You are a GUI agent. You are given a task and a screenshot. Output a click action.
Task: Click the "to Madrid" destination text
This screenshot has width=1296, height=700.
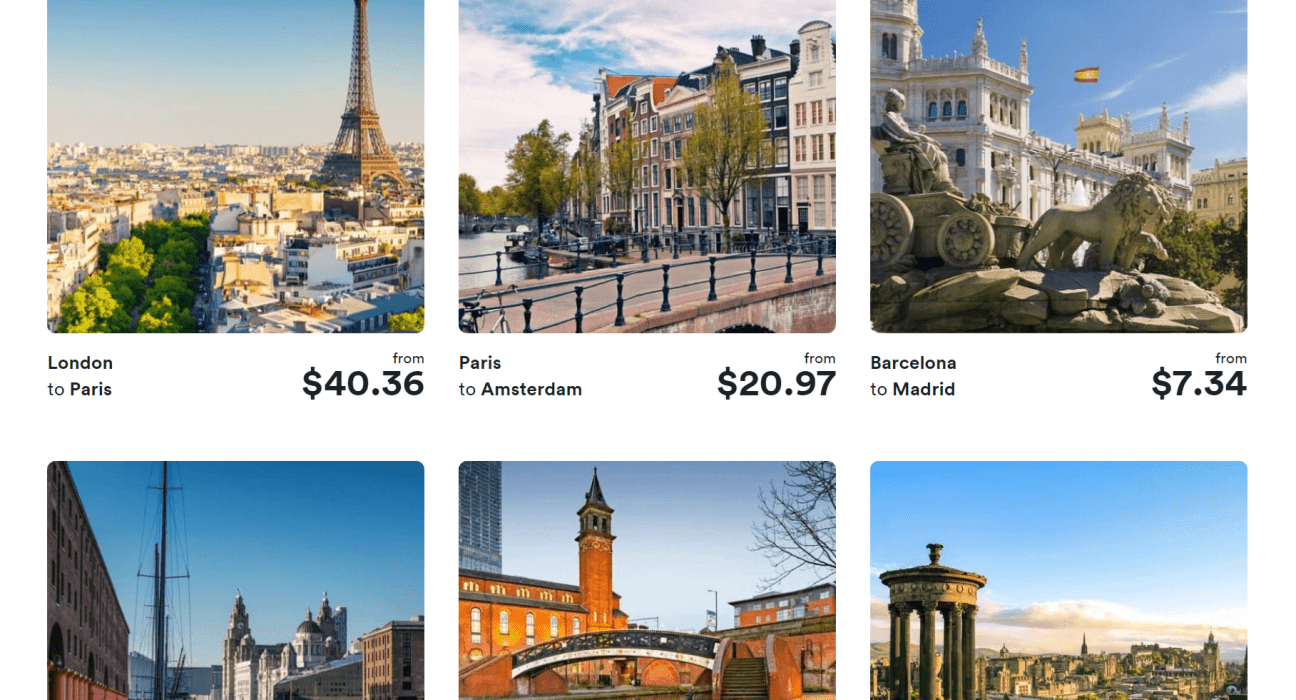(x=912, y=389)
